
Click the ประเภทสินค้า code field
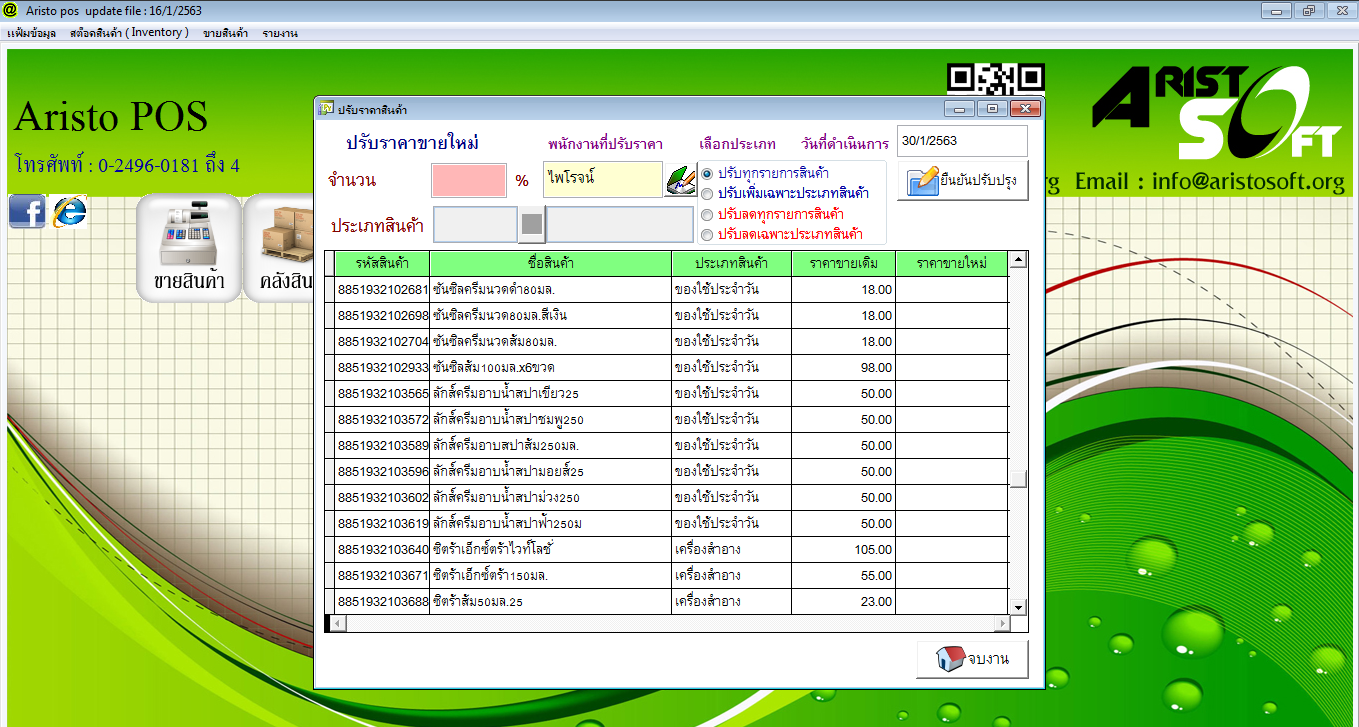475,224
